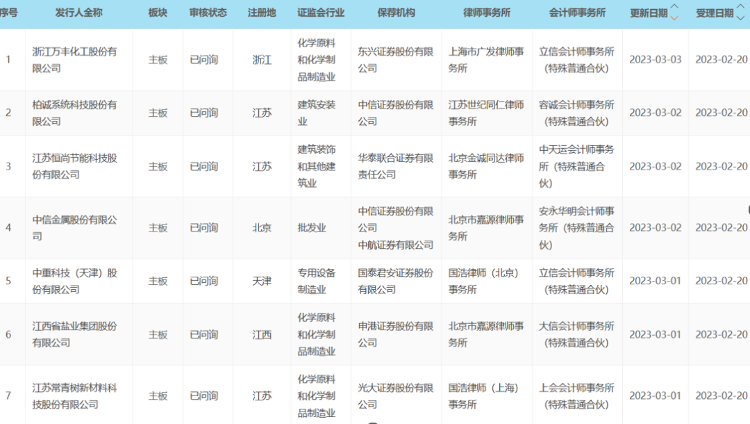Open 浙江万丰化工股份有限公司 issuer entry
Viewport: 750px width, 424px height.
point(75,59)
